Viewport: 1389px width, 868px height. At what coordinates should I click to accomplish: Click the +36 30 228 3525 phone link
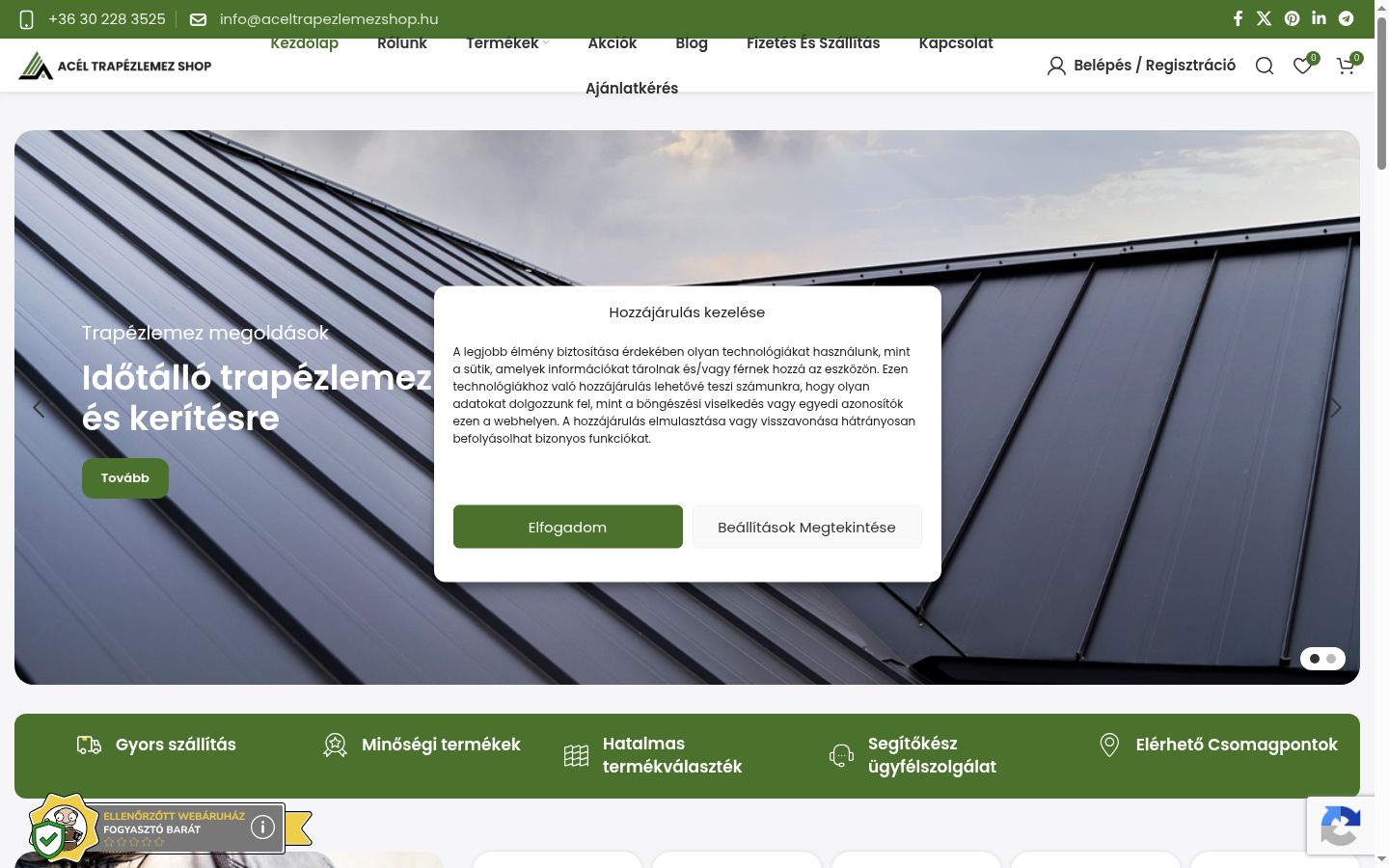107,19
